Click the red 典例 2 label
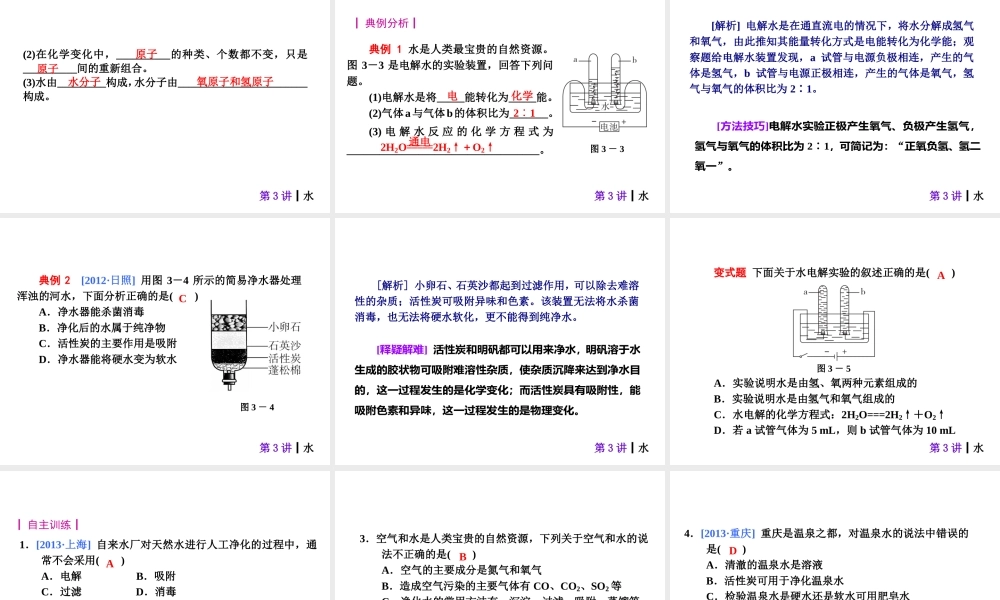The image size is (1000, 600). tap(55, 280)
